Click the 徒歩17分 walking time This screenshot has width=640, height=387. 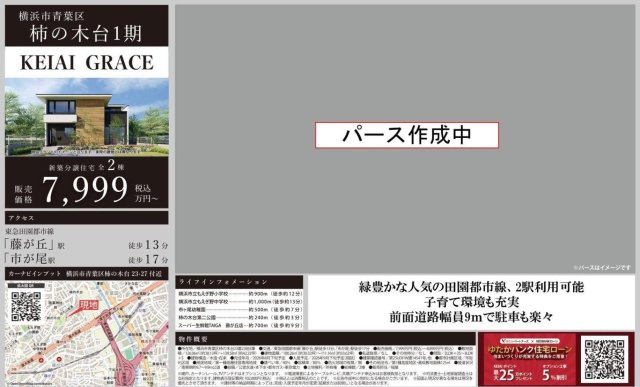(x=148, y=259)
